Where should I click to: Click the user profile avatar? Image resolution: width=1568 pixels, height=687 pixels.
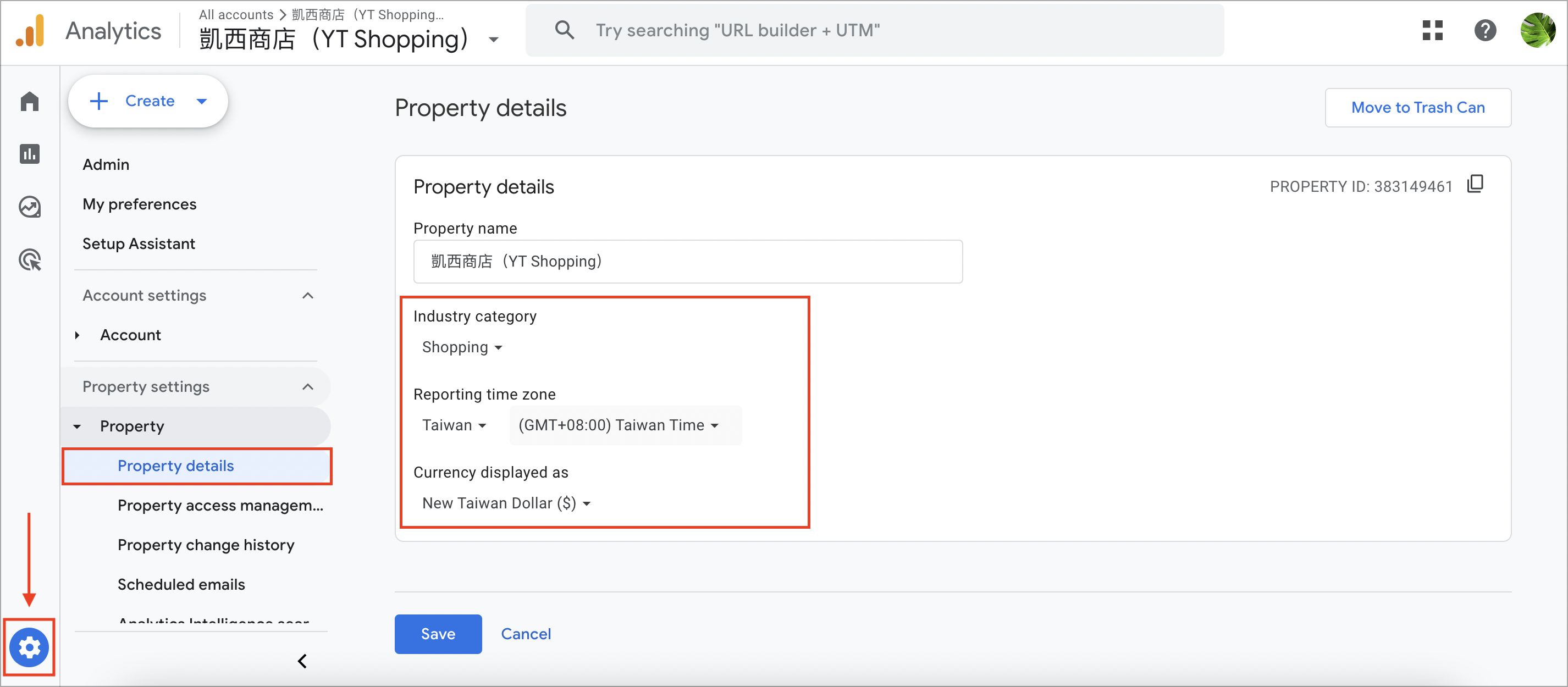coord(1537,30)
